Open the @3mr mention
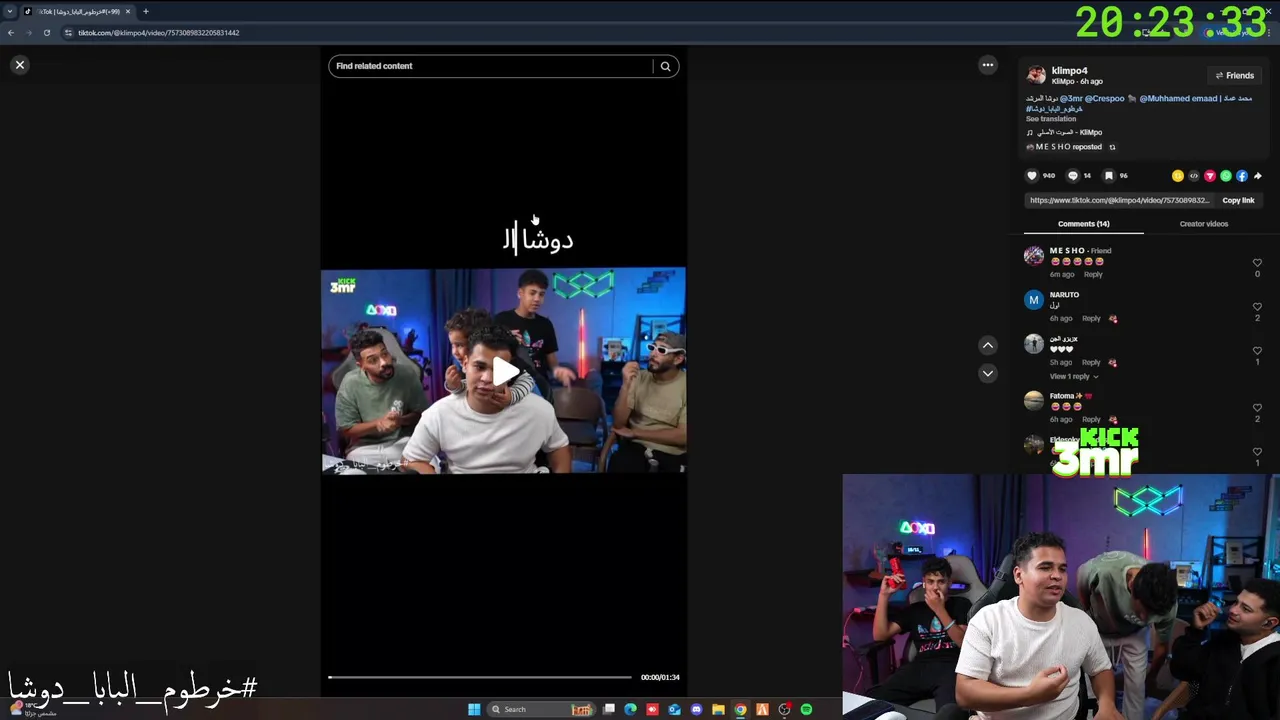 pyautogui.click(x=1071, y=98)
